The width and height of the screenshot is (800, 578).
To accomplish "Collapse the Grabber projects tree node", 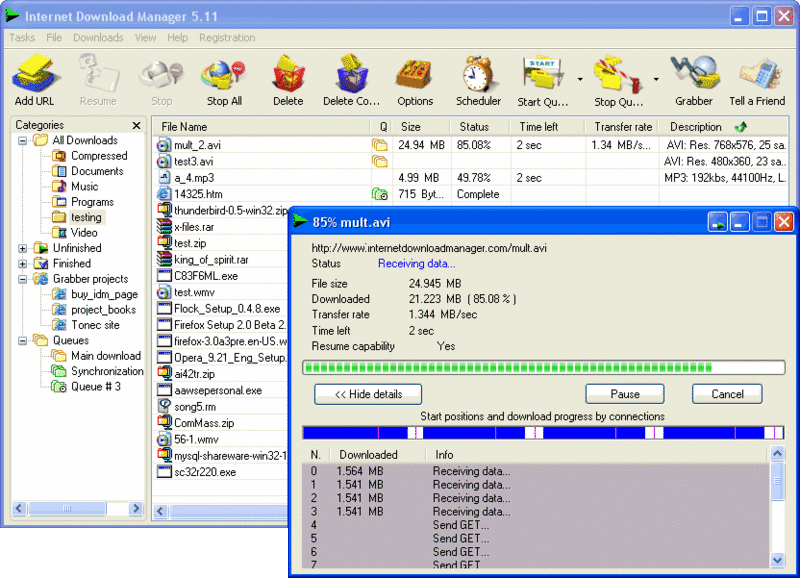I will coord(22,279).
